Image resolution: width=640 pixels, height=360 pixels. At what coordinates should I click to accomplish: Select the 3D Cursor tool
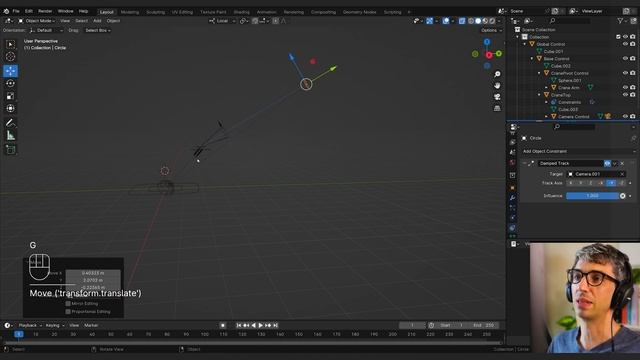[11, 57]
